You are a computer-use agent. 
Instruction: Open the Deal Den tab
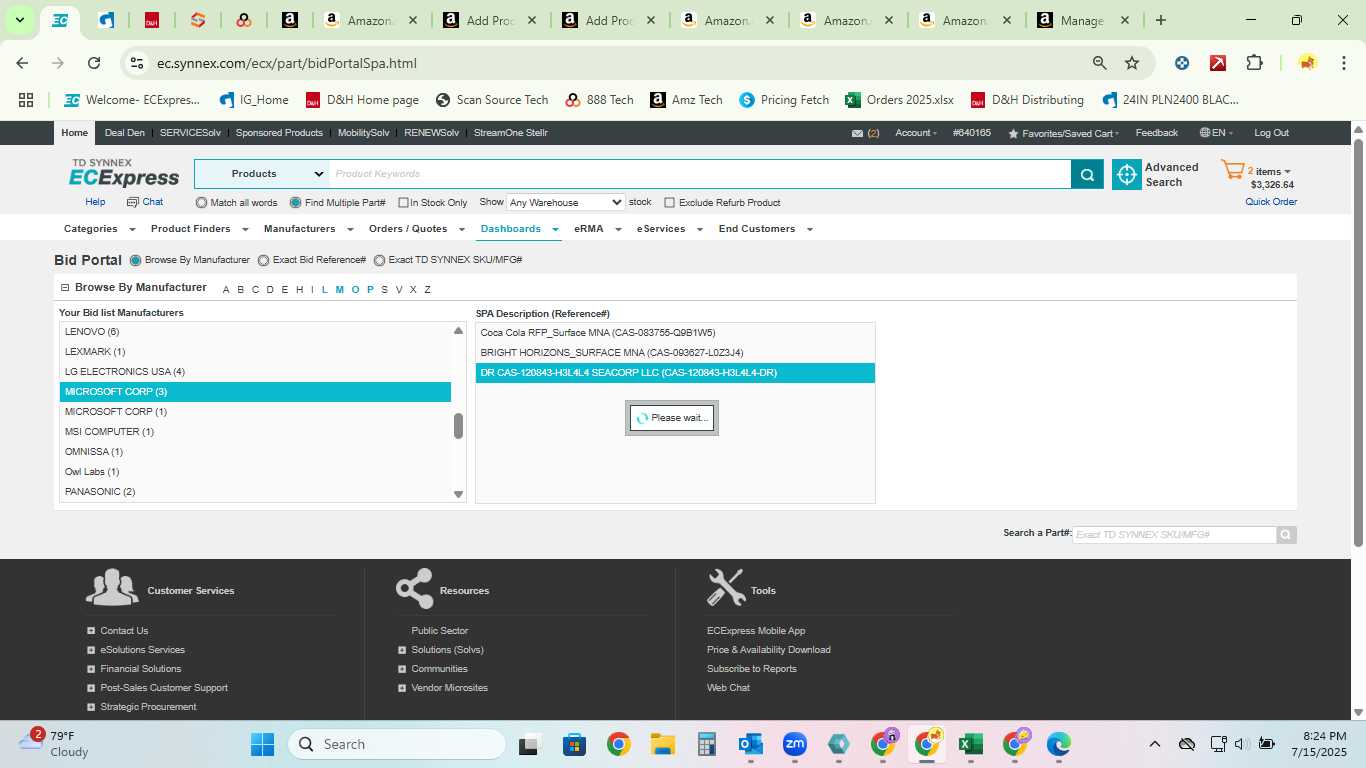125,133
